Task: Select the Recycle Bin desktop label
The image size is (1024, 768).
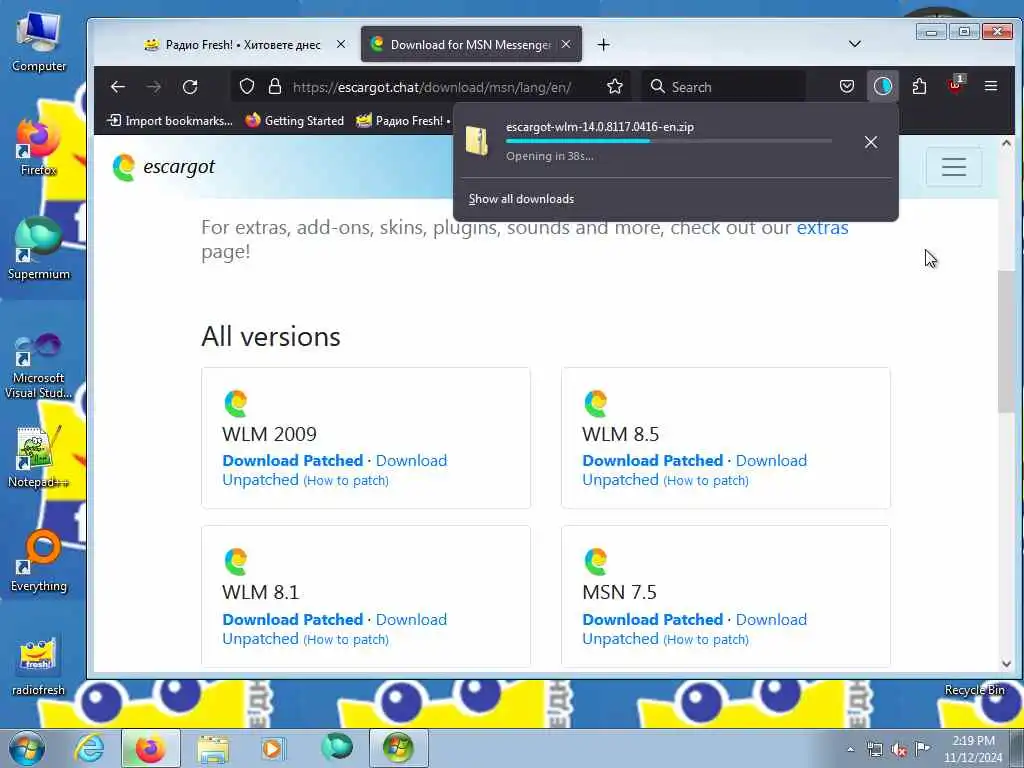Action: tap(974, 690)
